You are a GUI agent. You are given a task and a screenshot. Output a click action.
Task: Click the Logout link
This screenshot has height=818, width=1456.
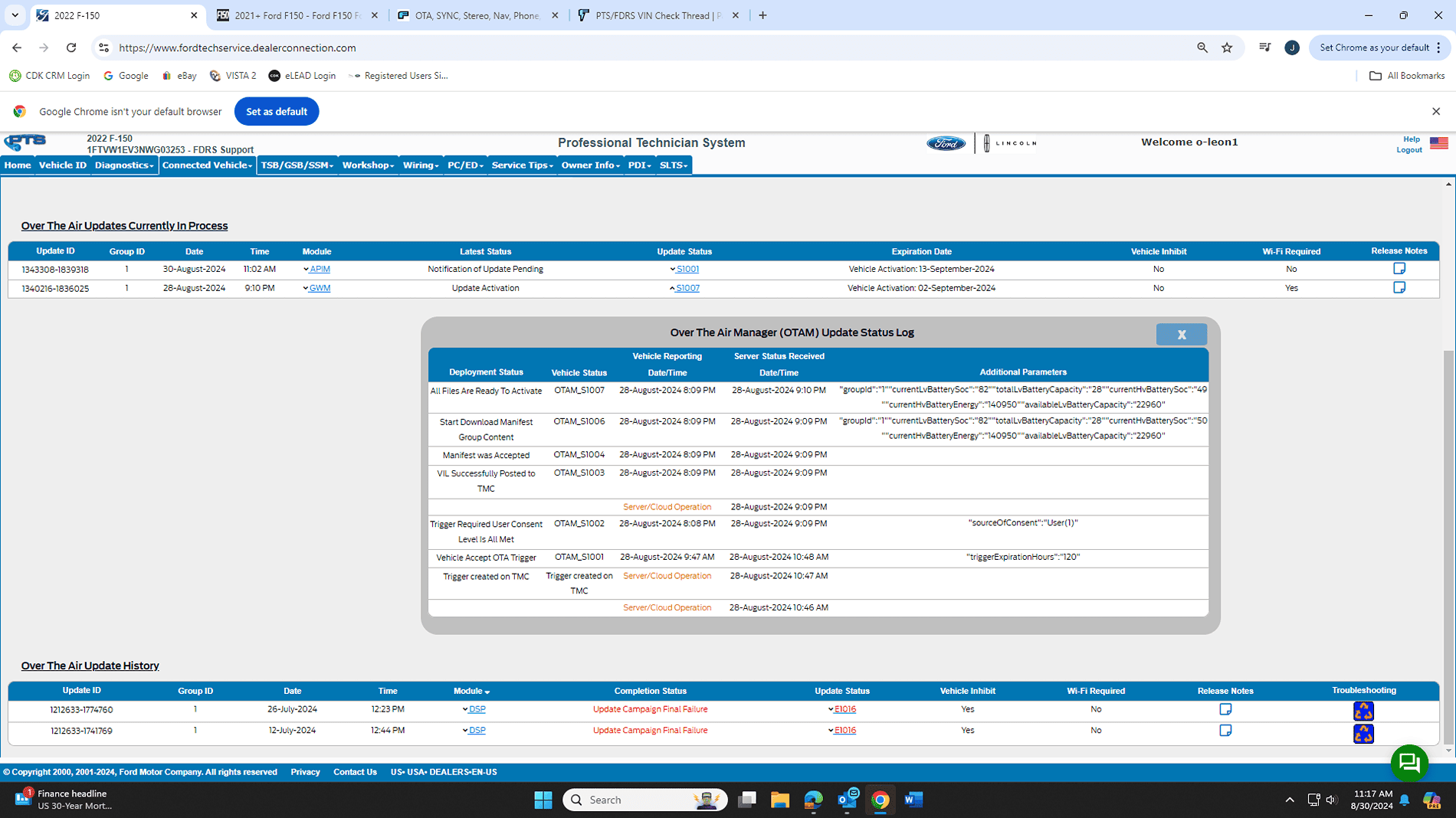click(1408, 150)
